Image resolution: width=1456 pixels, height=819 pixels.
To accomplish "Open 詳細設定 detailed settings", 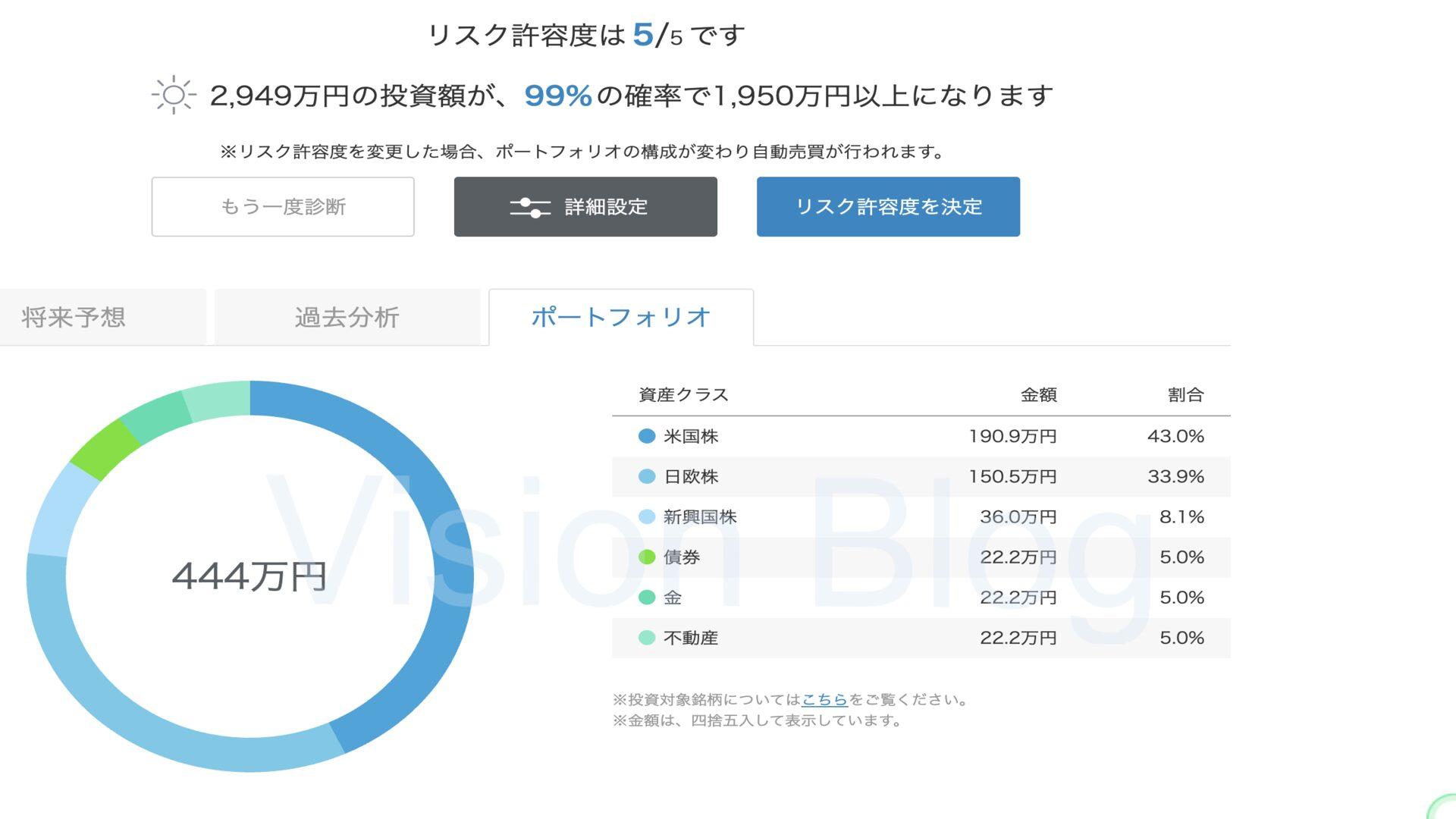I will coord(585,207).
